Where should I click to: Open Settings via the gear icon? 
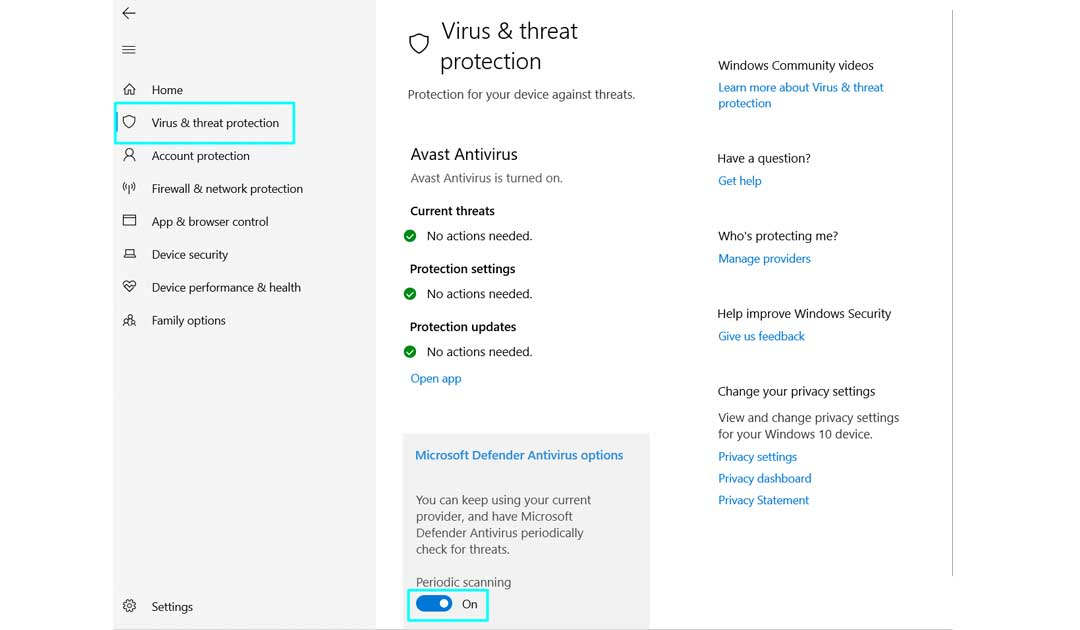[129, 606]
